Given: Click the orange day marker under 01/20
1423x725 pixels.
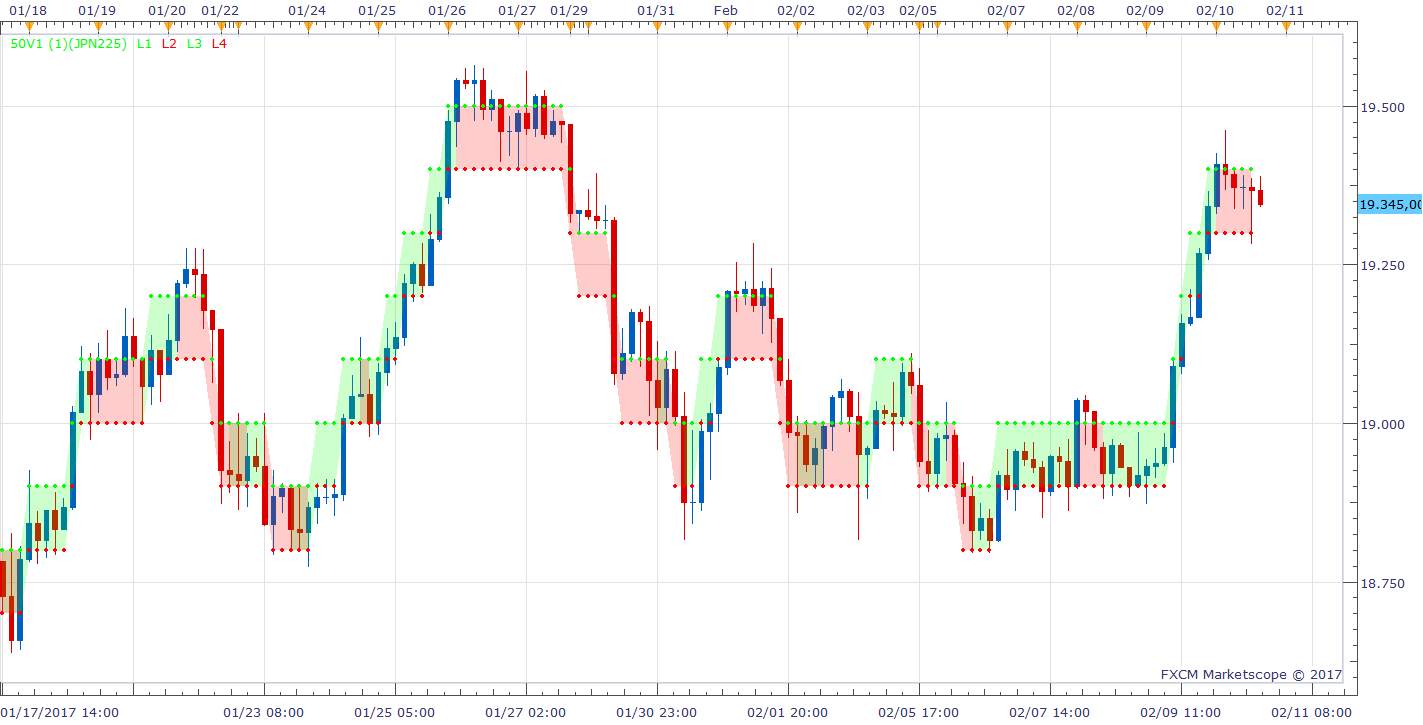Looking at the screenshot, I should (x=167, y=28).
